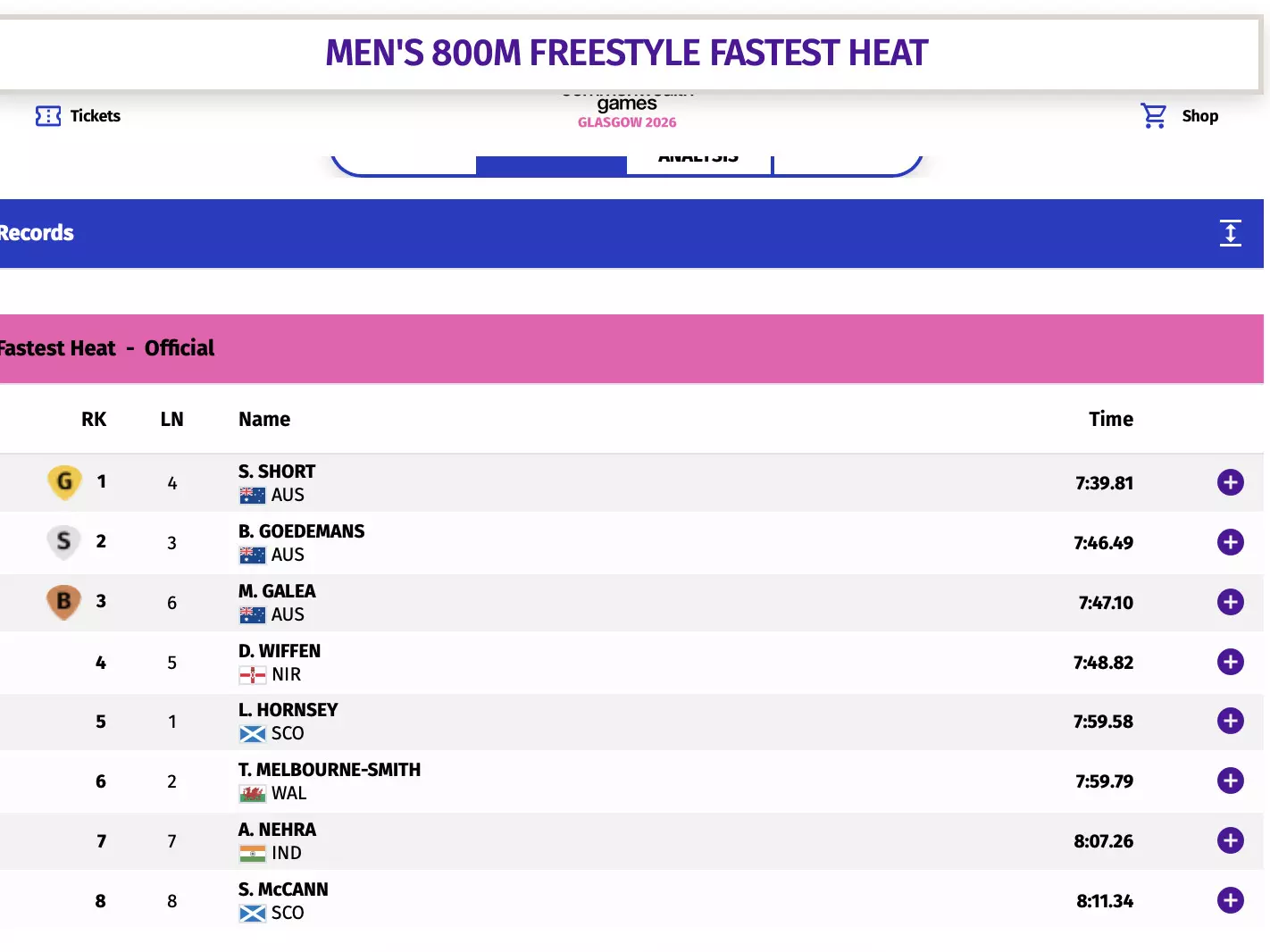This screenshot has width=1270, height=952.
Task: Show A. Nehra's result details
Action: click(1230, 840)
